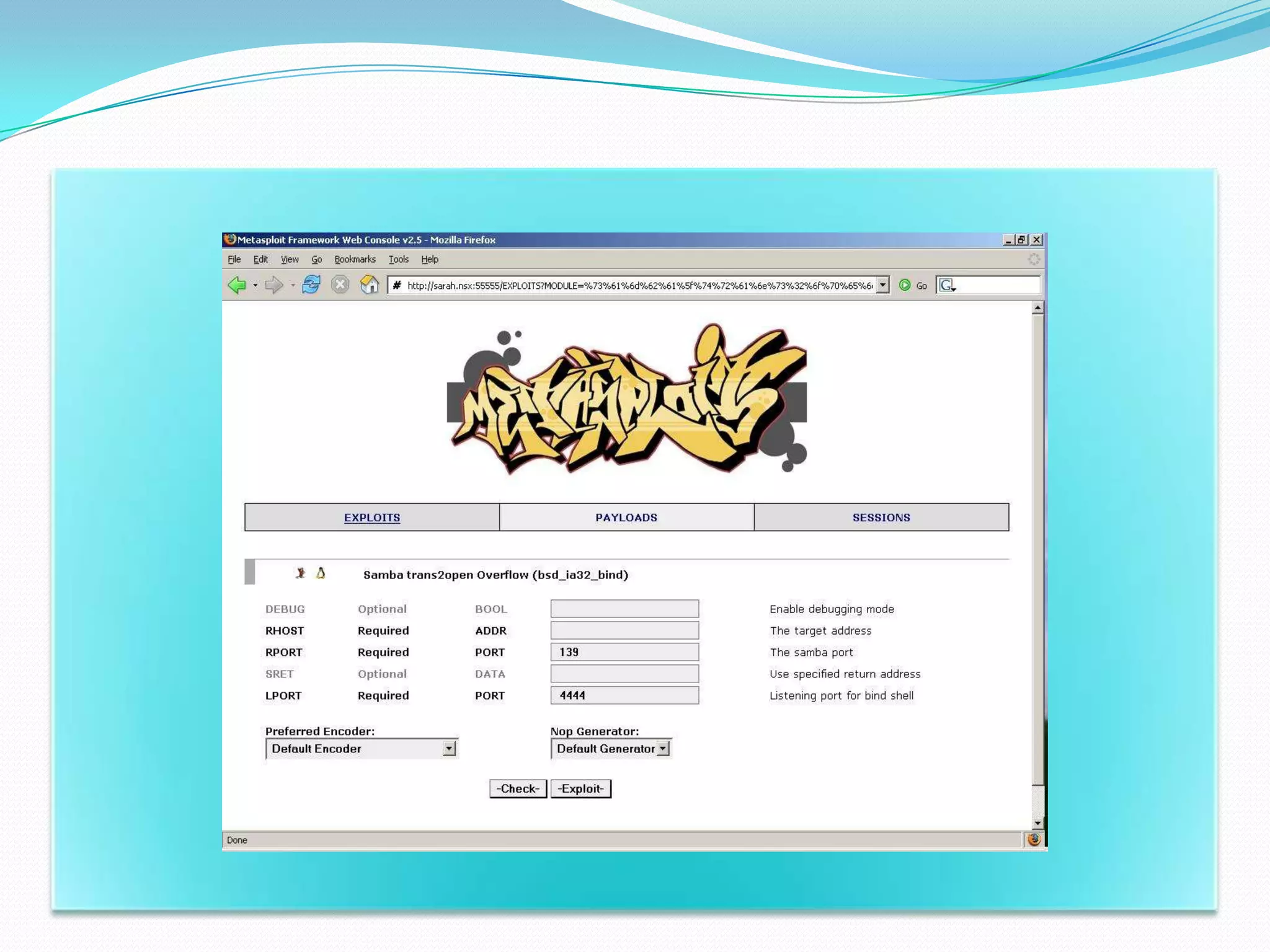1270x952 pixels.
Task: Click the Back navigation arrow
Action: click(x=237, y=285)
